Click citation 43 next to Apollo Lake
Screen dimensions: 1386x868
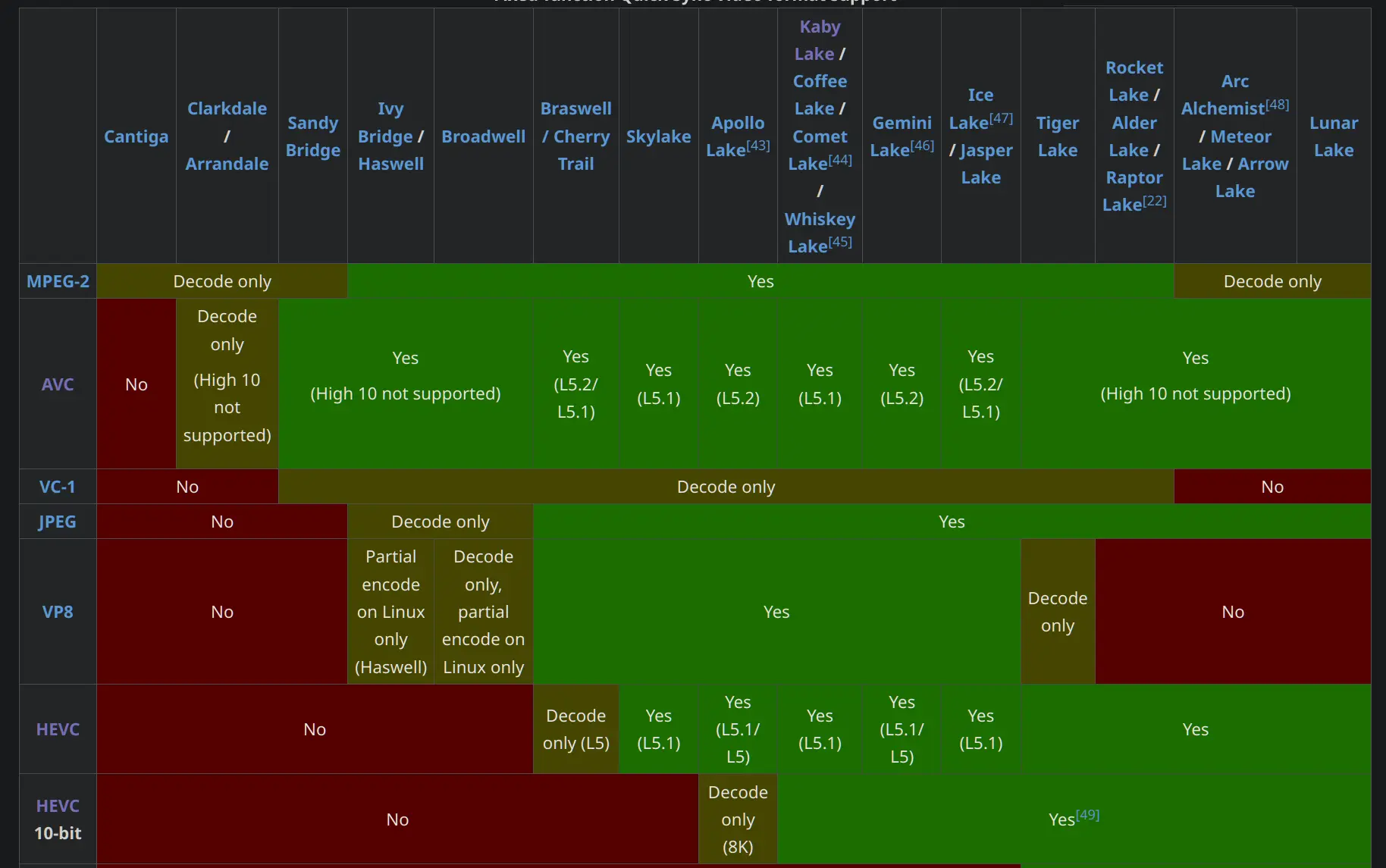click(x=757, y=146)
